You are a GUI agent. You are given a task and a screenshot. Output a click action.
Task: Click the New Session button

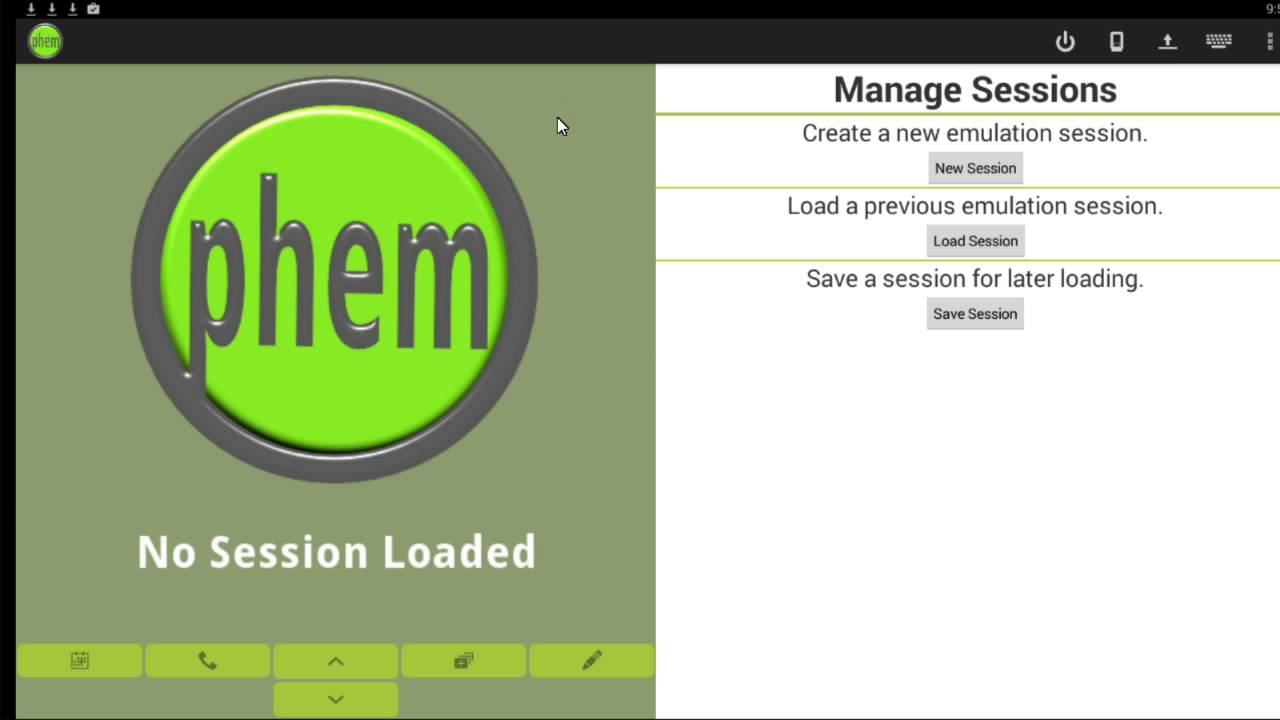[975, 168]
